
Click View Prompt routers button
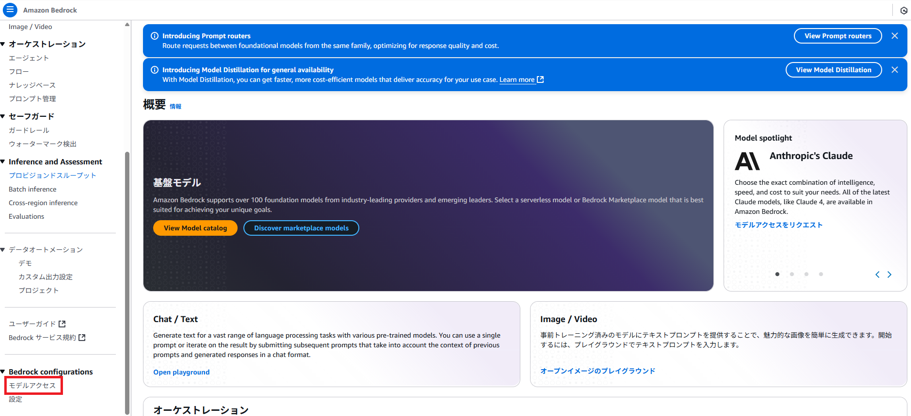[x=838, y=36]
